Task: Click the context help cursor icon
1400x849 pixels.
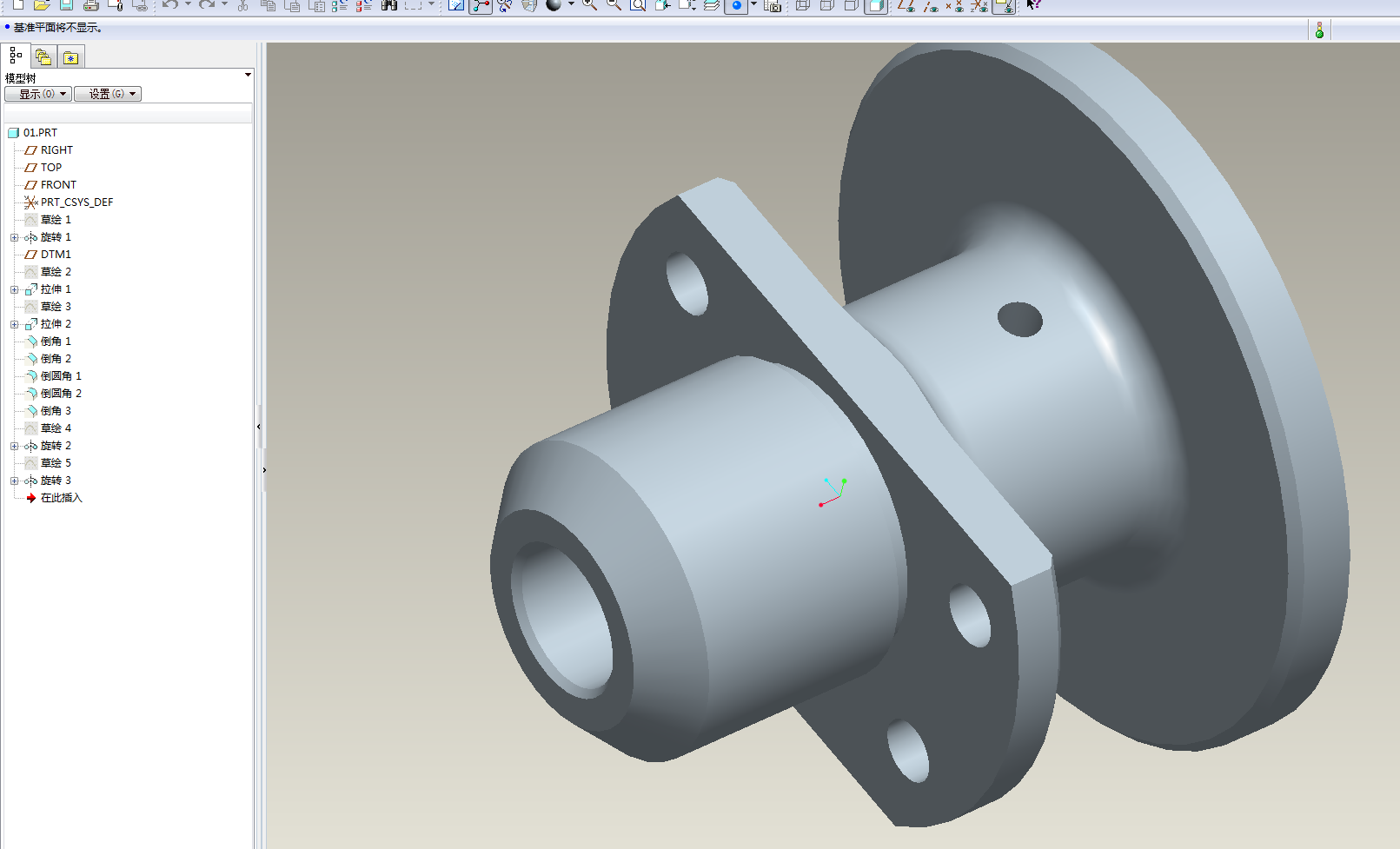Action: 1033,5
